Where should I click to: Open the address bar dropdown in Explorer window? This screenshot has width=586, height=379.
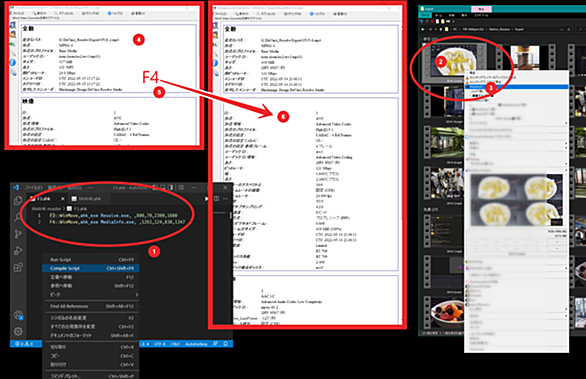(x=561, y=29)
